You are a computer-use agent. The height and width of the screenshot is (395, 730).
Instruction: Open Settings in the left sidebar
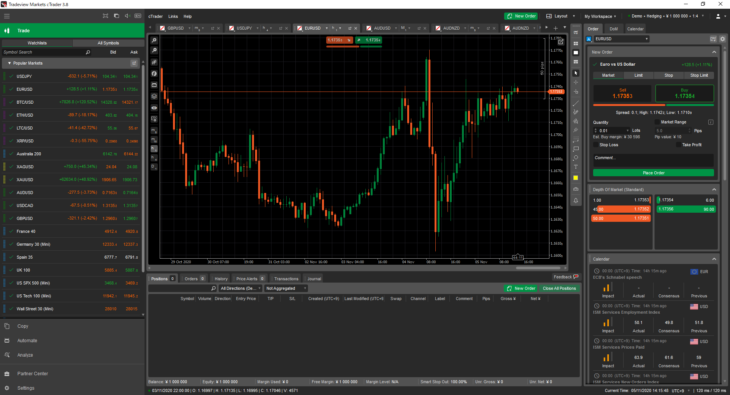coord(26,388)
